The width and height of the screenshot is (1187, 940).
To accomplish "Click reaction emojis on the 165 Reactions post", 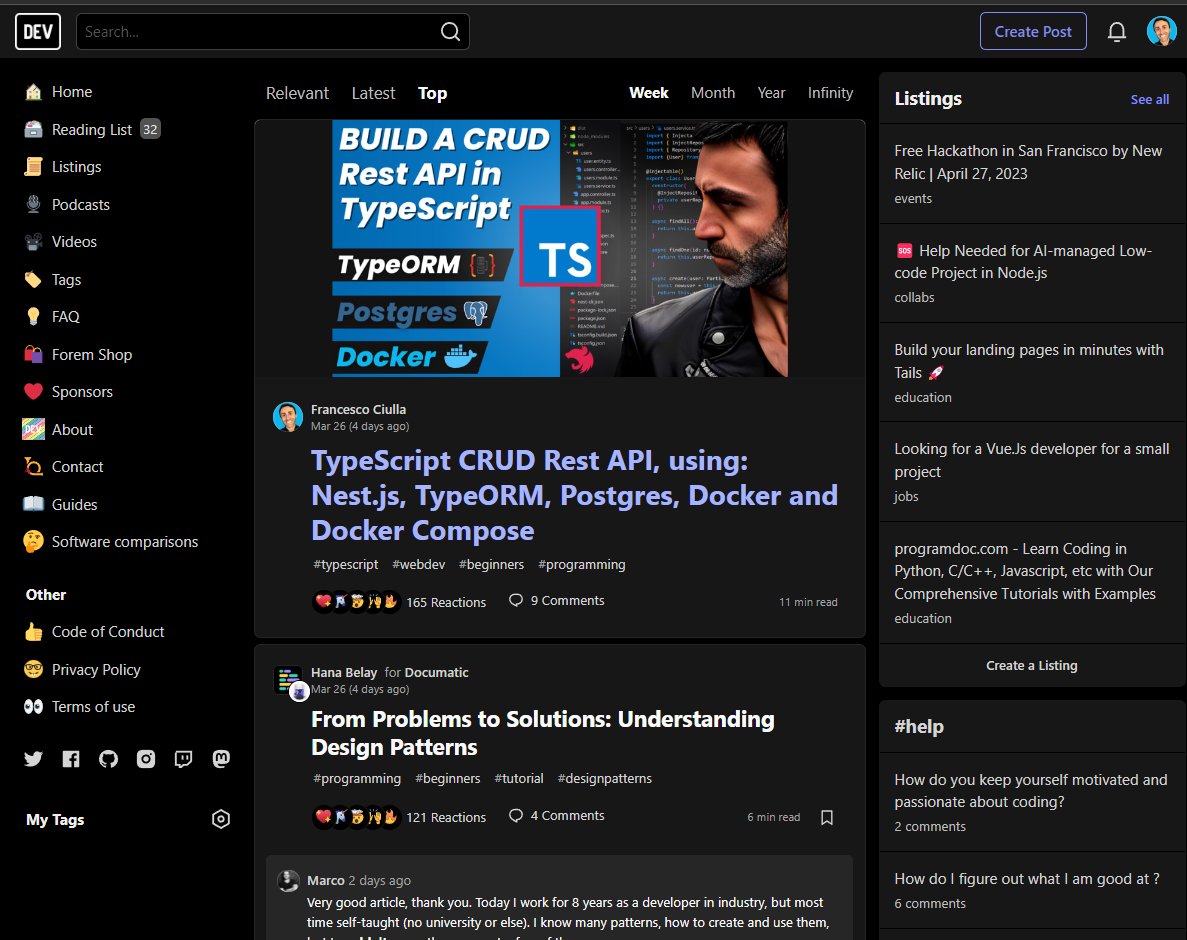I will click(356, 602).
